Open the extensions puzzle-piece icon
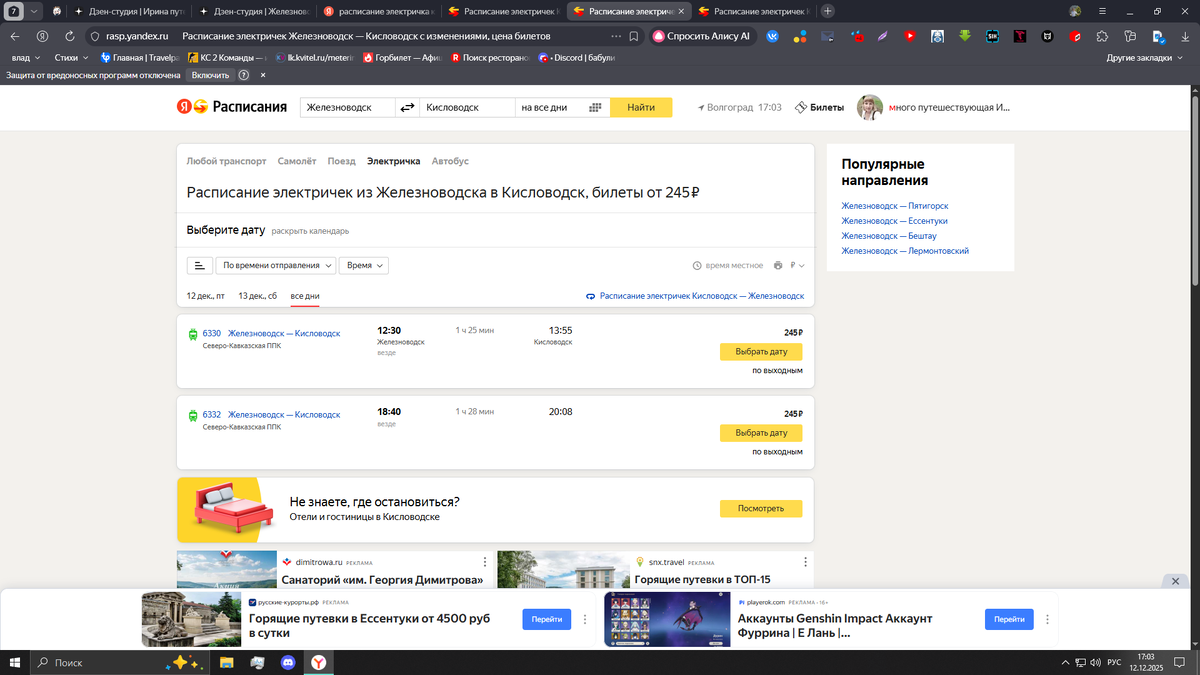1200x675 pixels. pos(1102,36)
